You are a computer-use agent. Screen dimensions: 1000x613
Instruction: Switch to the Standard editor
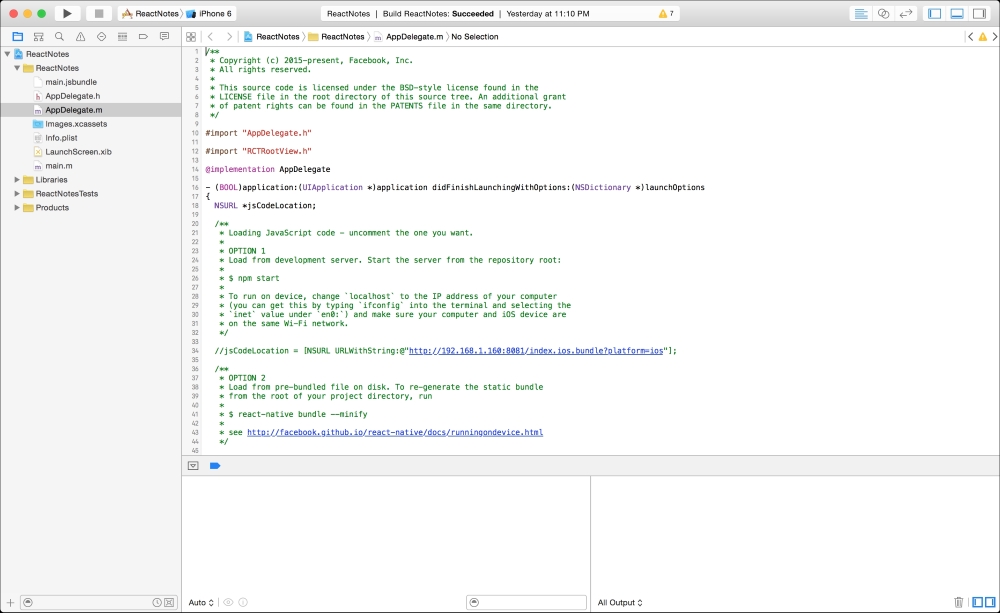coord(861,13)
